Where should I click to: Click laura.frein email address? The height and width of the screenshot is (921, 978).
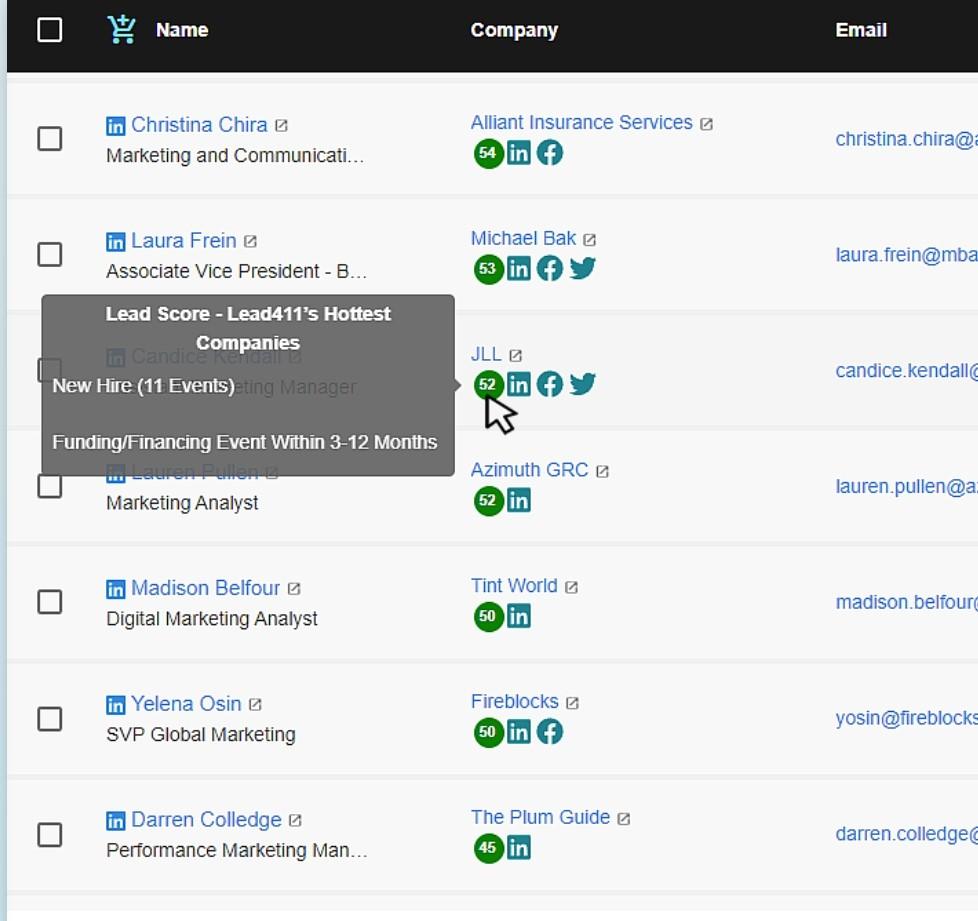[x=906, y=255]
